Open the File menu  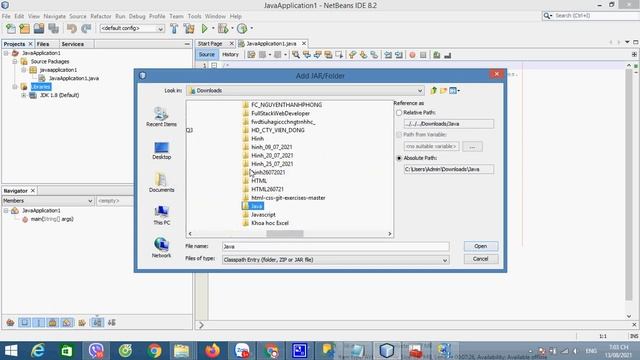click(x=6, y=16)
